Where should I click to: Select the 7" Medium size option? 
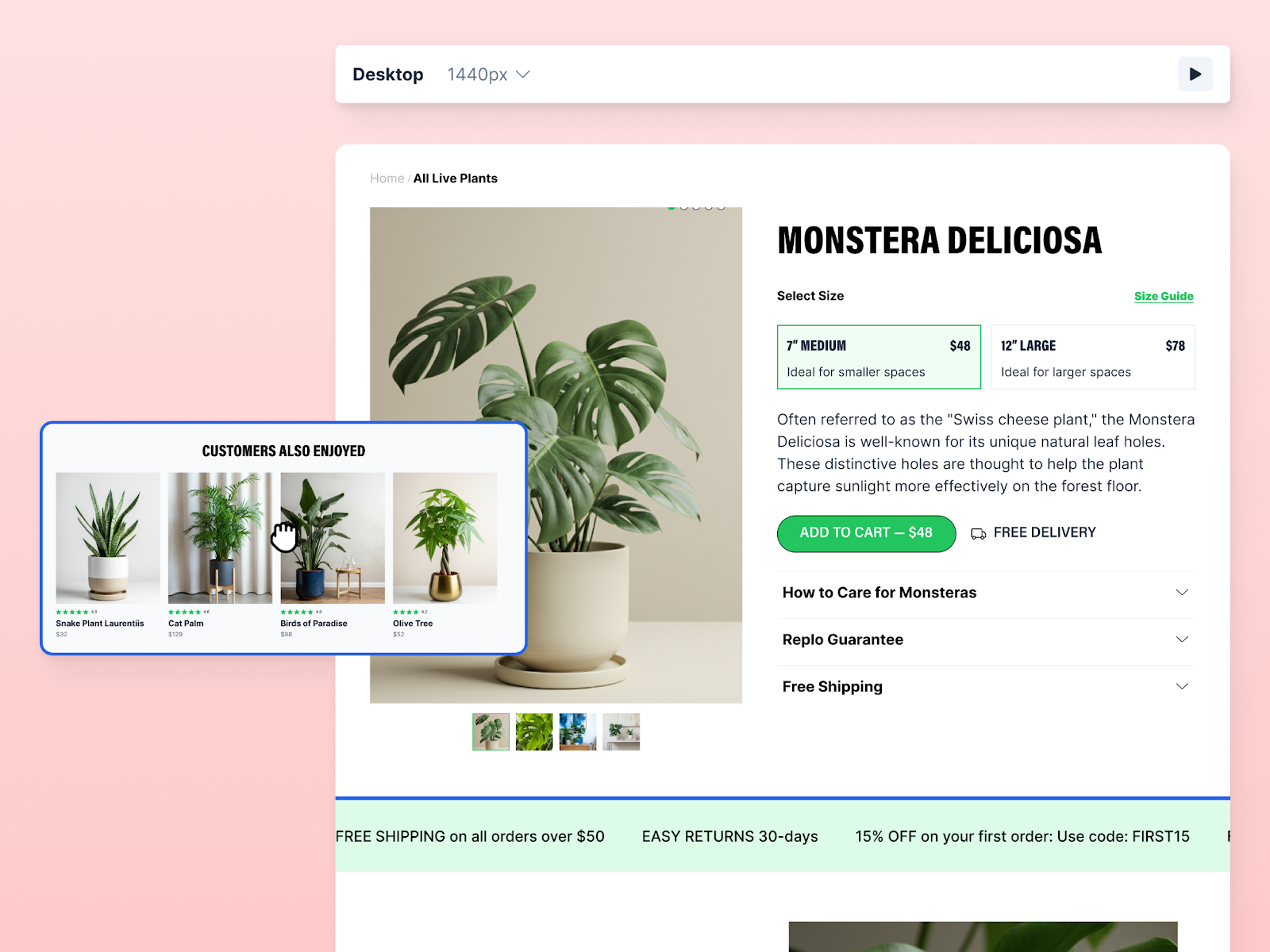click(879, 357)
